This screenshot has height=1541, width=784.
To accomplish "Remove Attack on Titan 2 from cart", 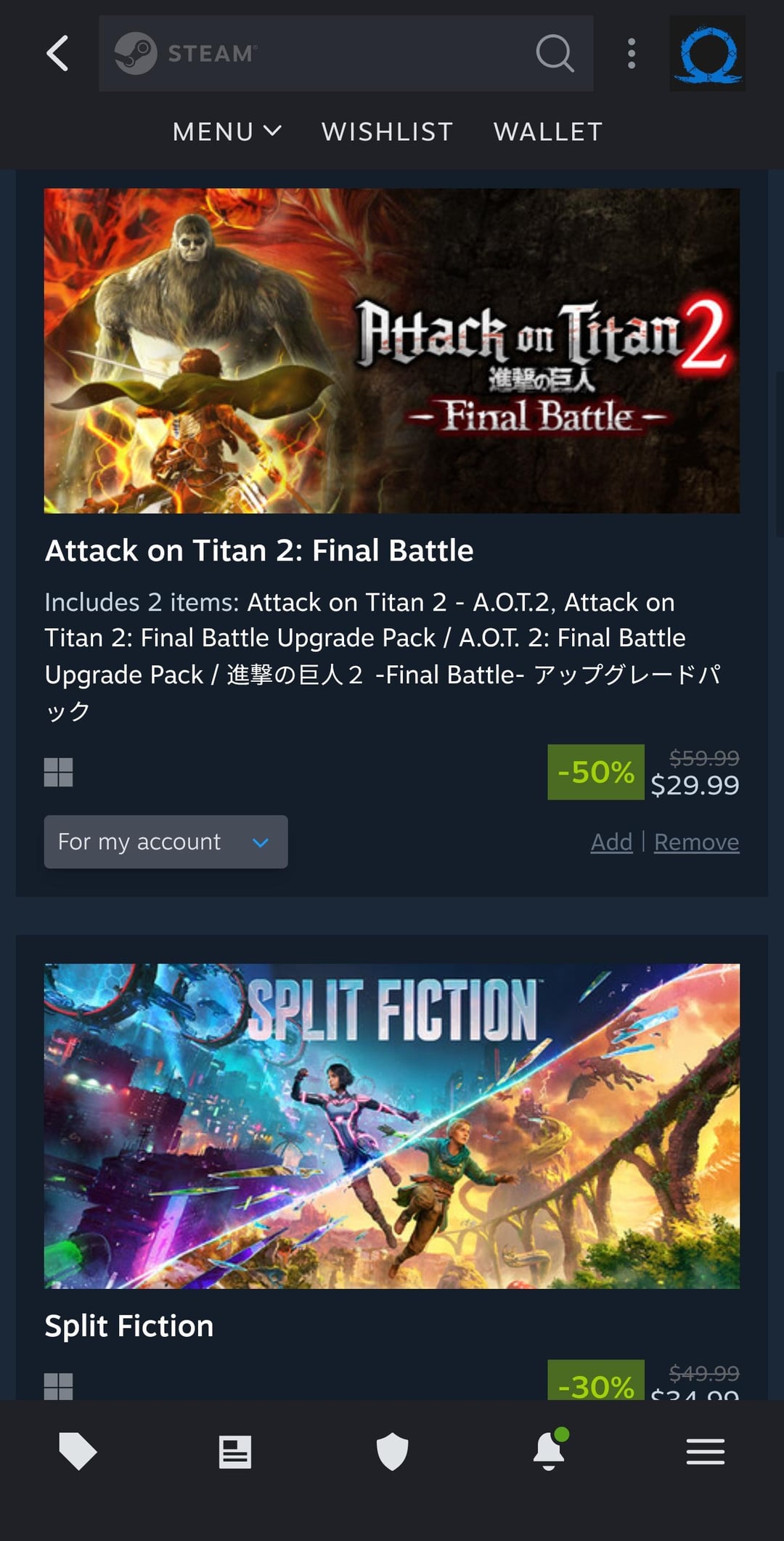I will click(x=696, y=842).
